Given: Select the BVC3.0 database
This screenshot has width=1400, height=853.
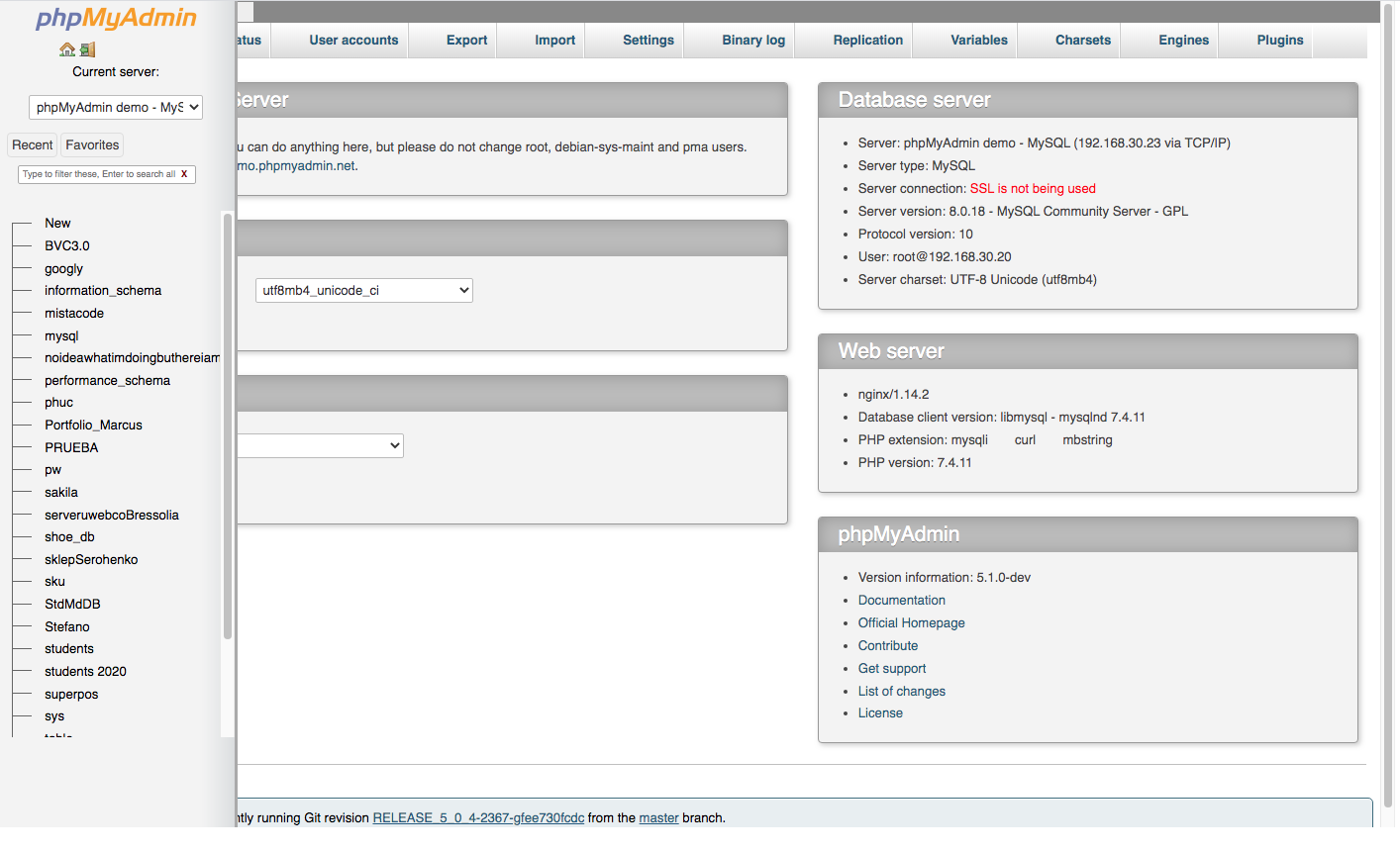Looking at the screenshot, I should 66,245.
